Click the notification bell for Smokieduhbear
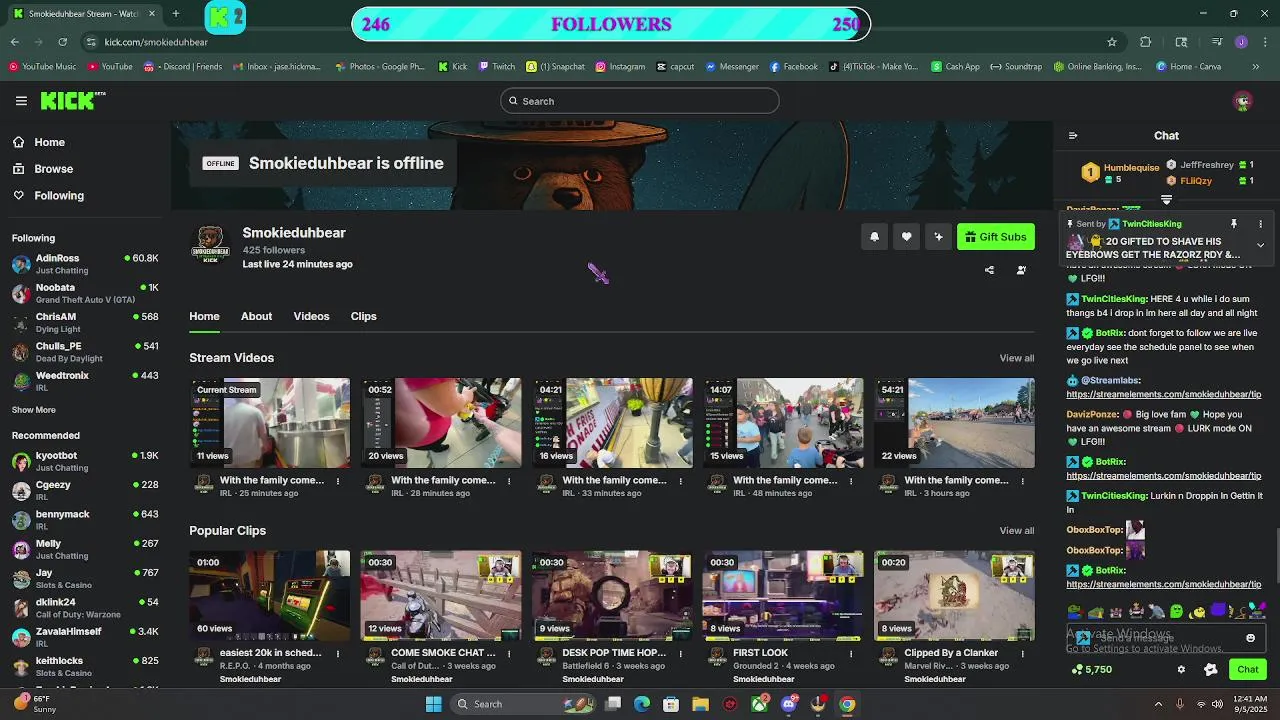 point(874,237)
